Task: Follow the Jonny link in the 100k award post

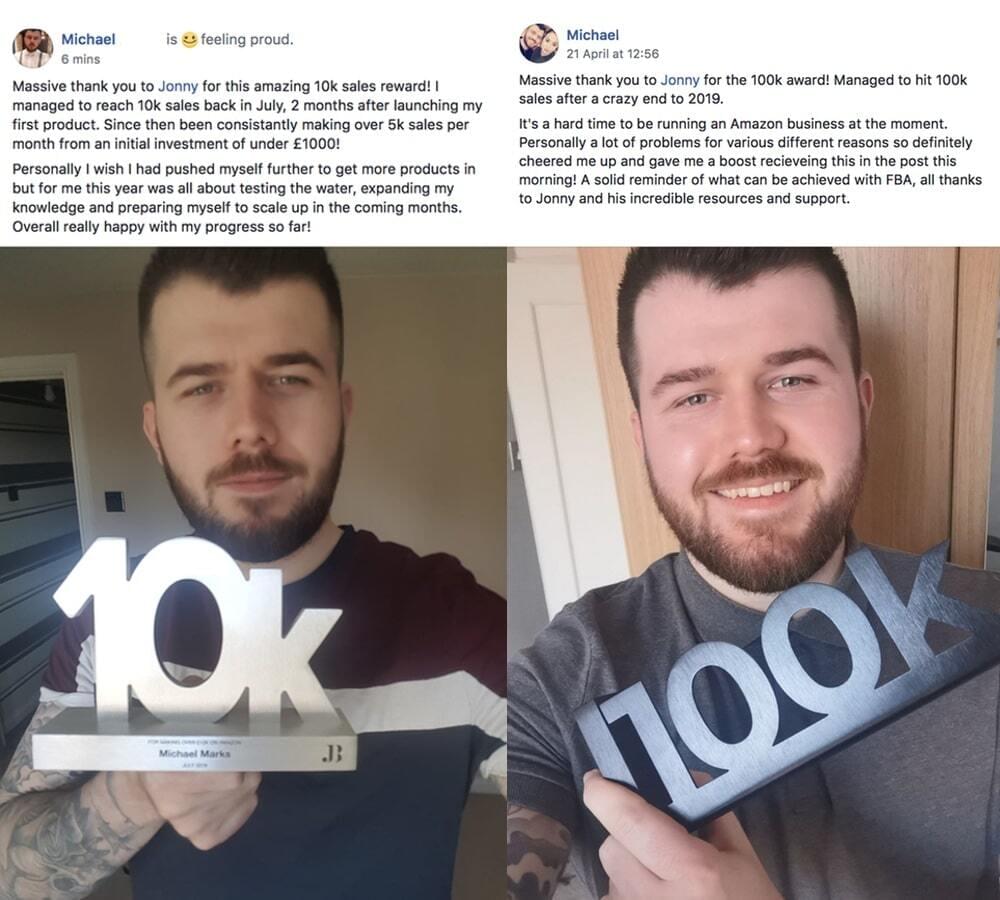Action: (x=680, y=80)
